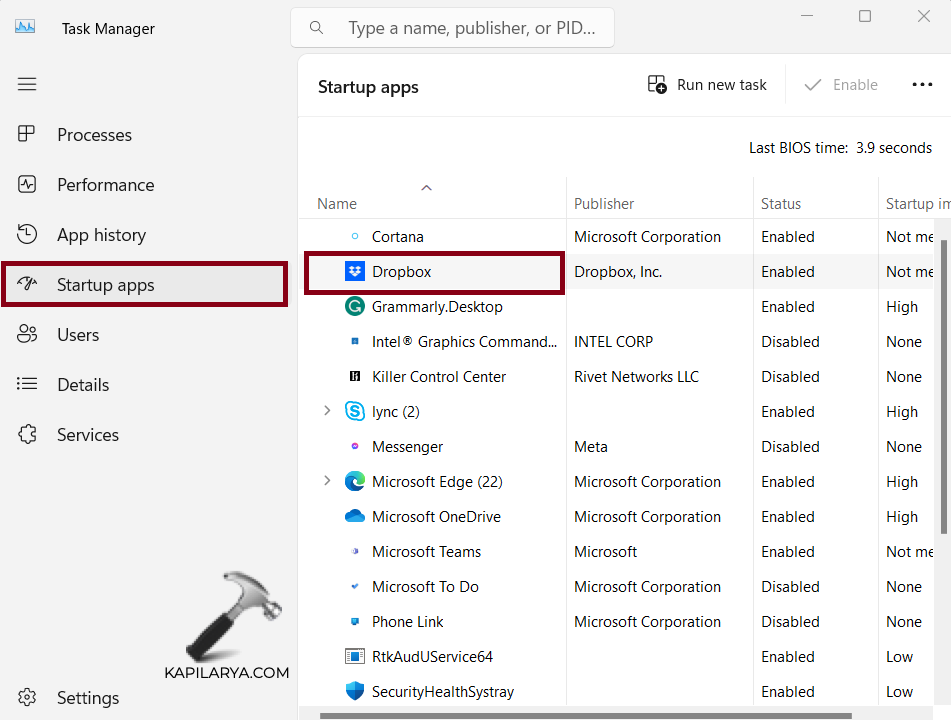Open the three-dots more options menu
This screenshot has height=720, width=951.
pyautogui.click(x=922, y=85)
